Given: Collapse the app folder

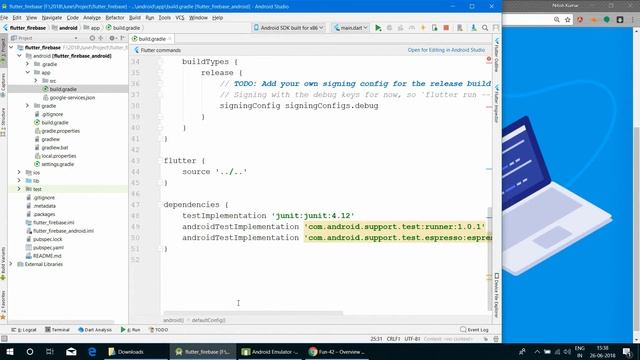Looking at the screenshot, I should click(x=27, y=72).
